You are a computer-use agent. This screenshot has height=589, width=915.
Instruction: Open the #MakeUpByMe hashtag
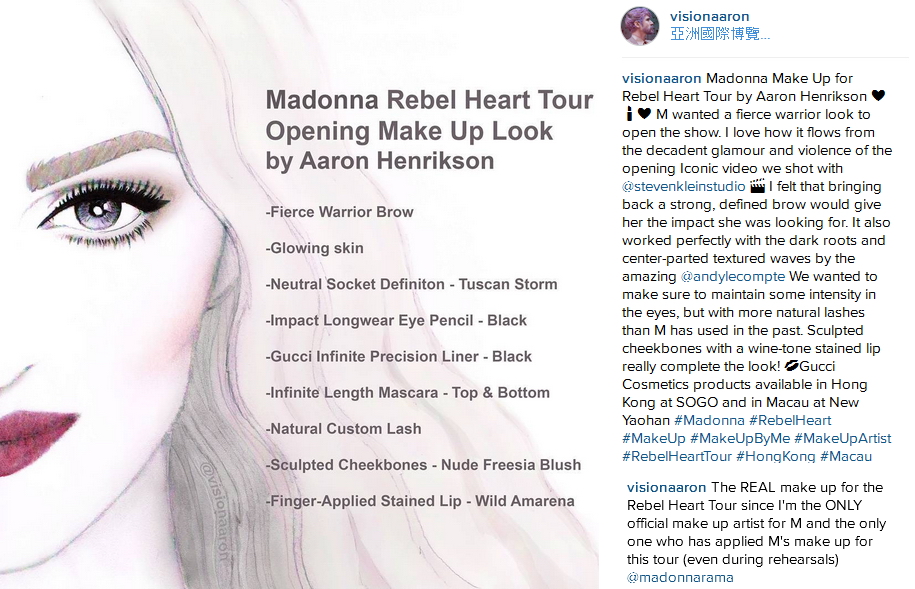tap(740, 438)
